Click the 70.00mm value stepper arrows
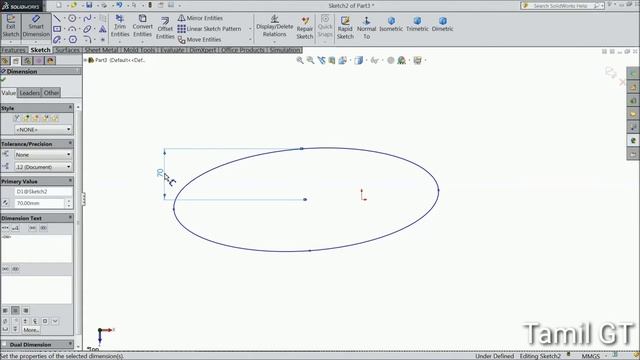Viewport: 640px width, 360px height. (69, 203)
